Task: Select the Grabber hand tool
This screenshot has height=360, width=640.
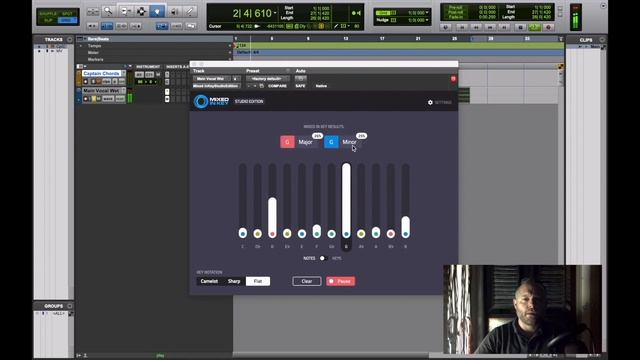Action: pyautogui.click(x=157, y=11)
